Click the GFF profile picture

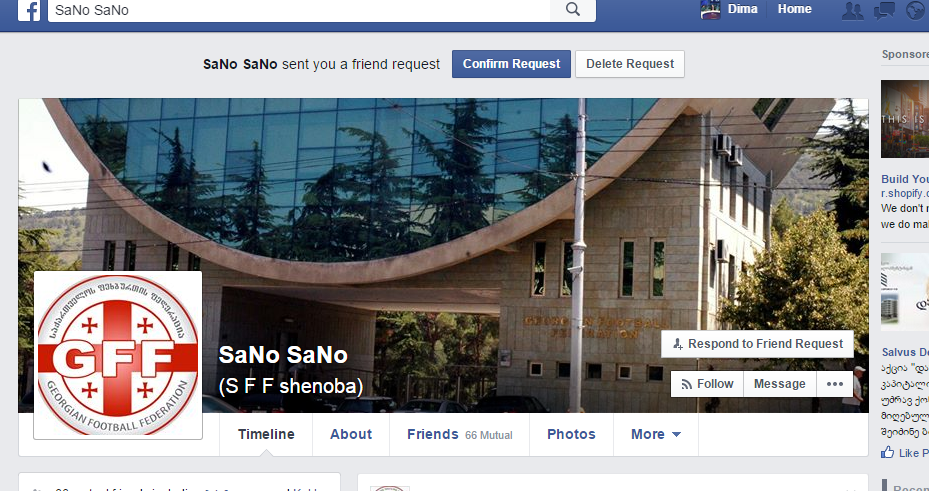click(x=118, y=355)
